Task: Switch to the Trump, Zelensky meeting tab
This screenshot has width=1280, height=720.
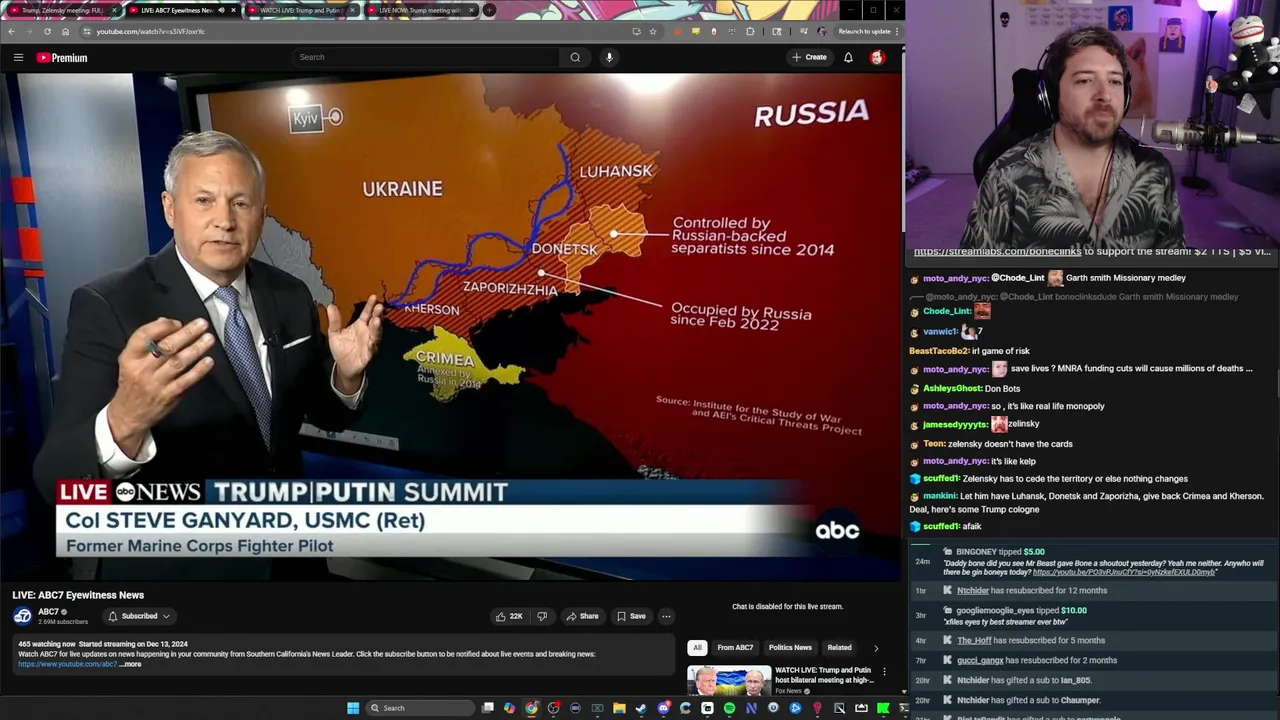Action: [x=62, y=10]
